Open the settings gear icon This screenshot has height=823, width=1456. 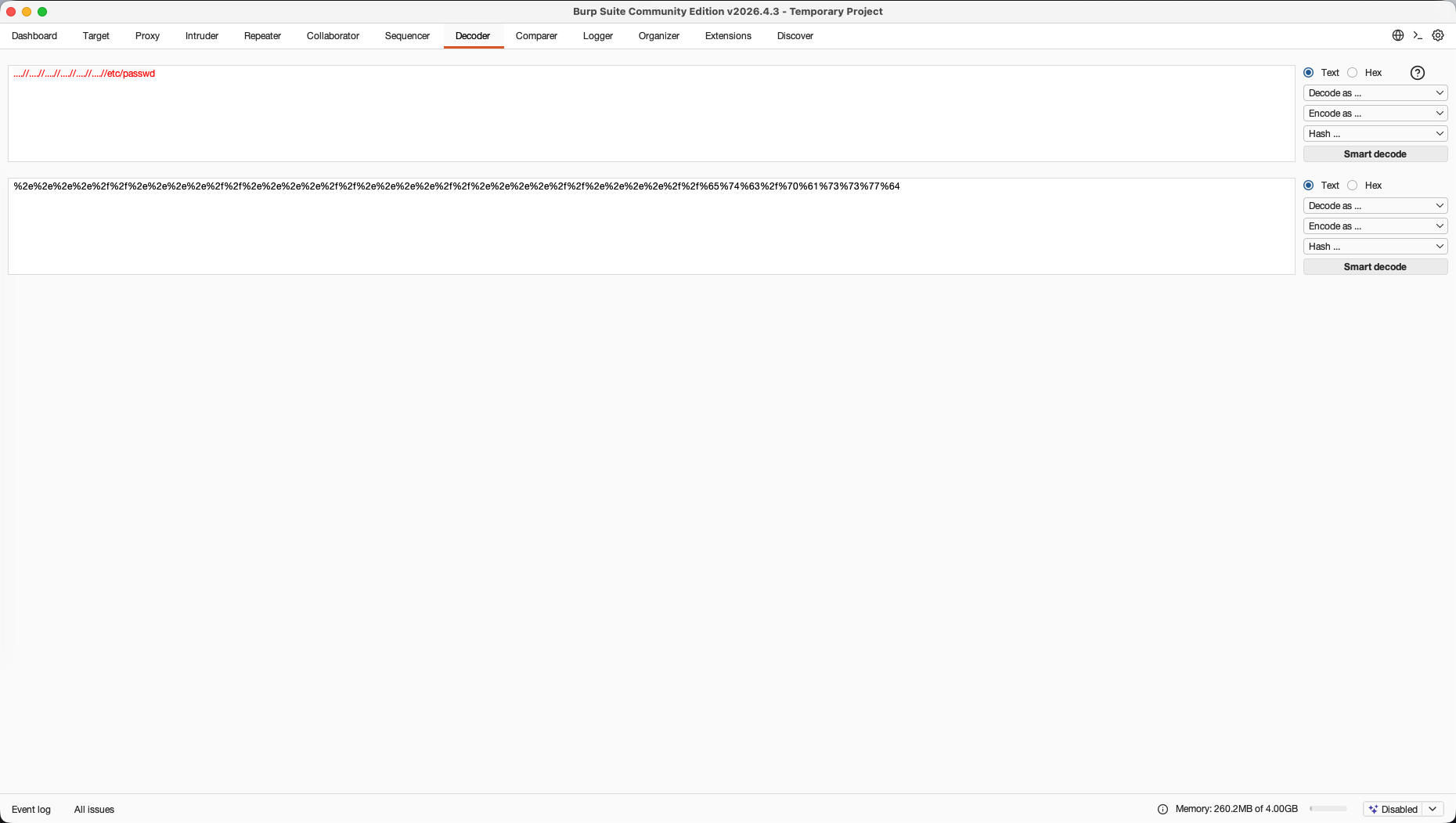(x=1438, y=35)
